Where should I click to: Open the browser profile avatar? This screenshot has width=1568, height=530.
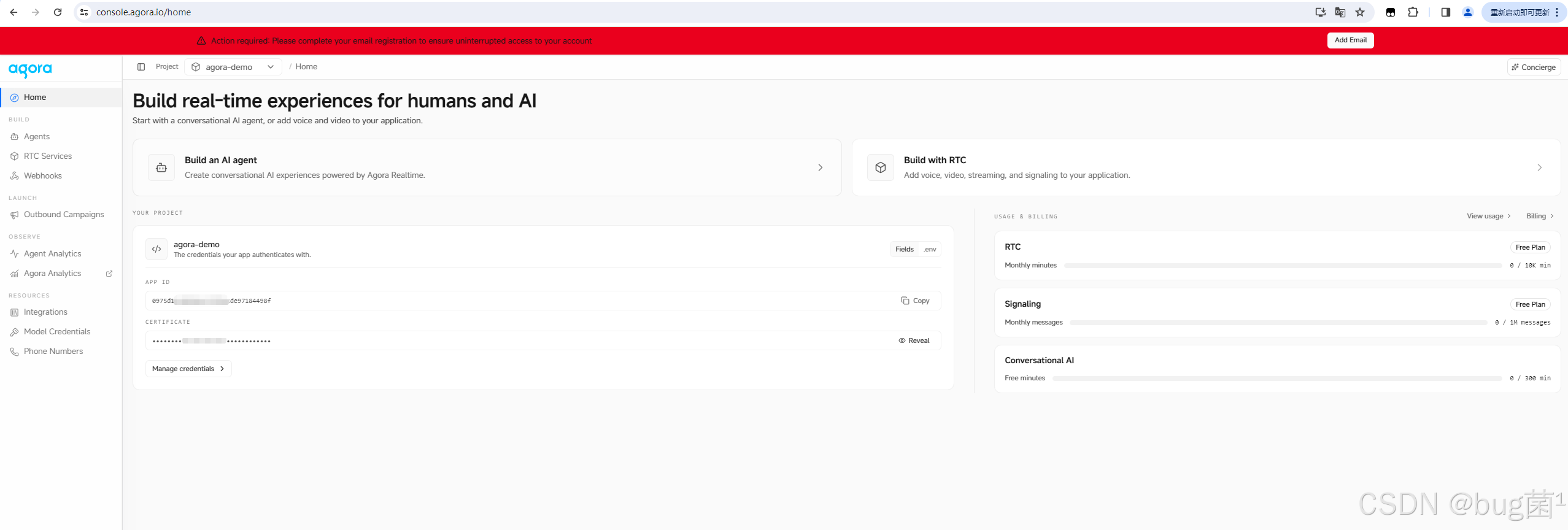[x=1468, y=12]
